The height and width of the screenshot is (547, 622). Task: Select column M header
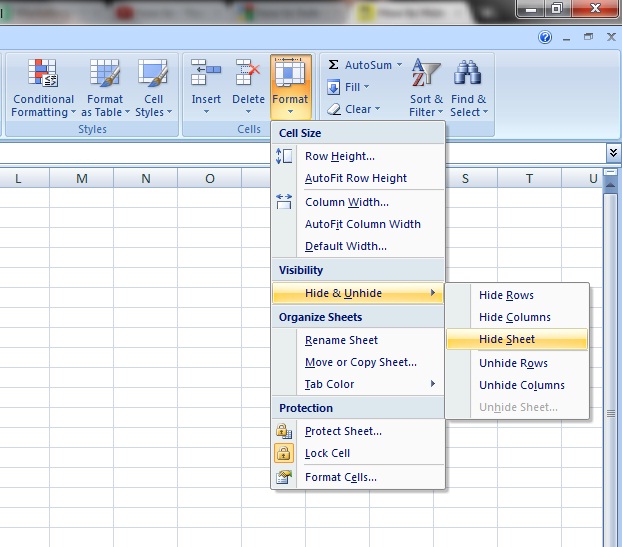(81, 179)
